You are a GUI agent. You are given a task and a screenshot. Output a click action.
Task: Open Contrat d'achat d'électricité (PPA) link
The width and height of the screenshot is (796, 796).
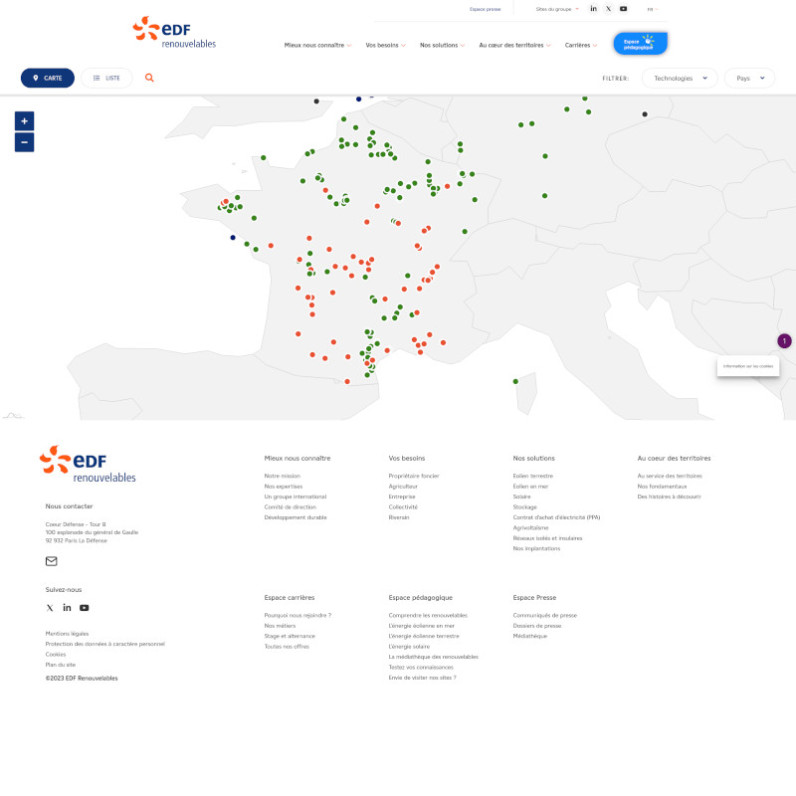556,517
